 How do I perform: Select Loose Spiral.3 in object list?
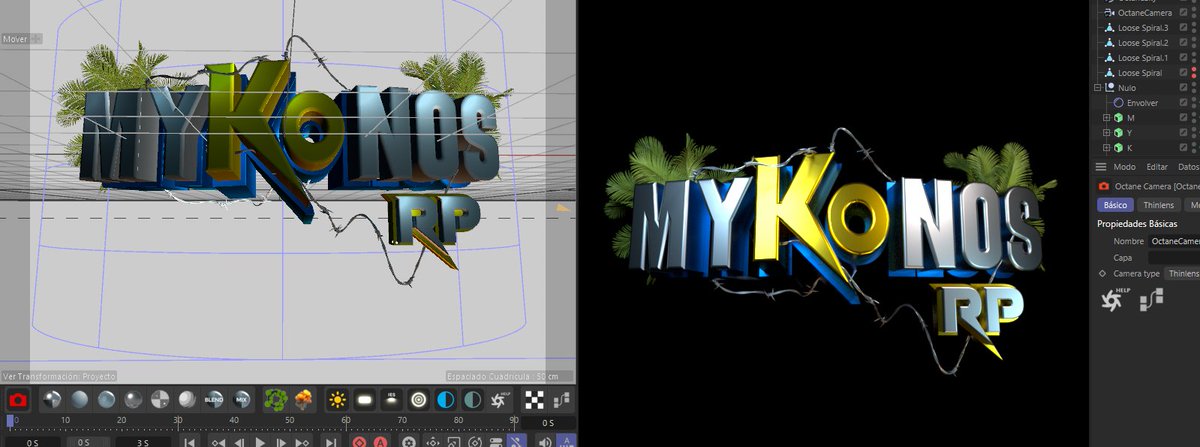click(1143, 28)
